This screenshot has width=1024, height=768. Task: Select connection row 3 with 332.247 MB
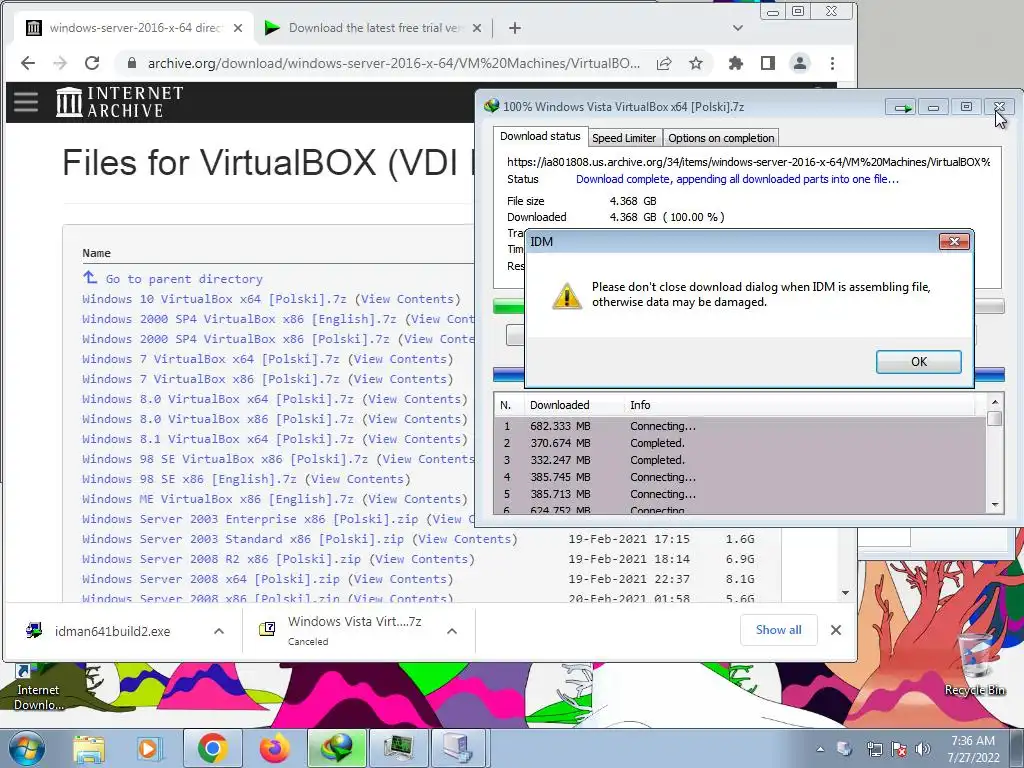[740, 460]
